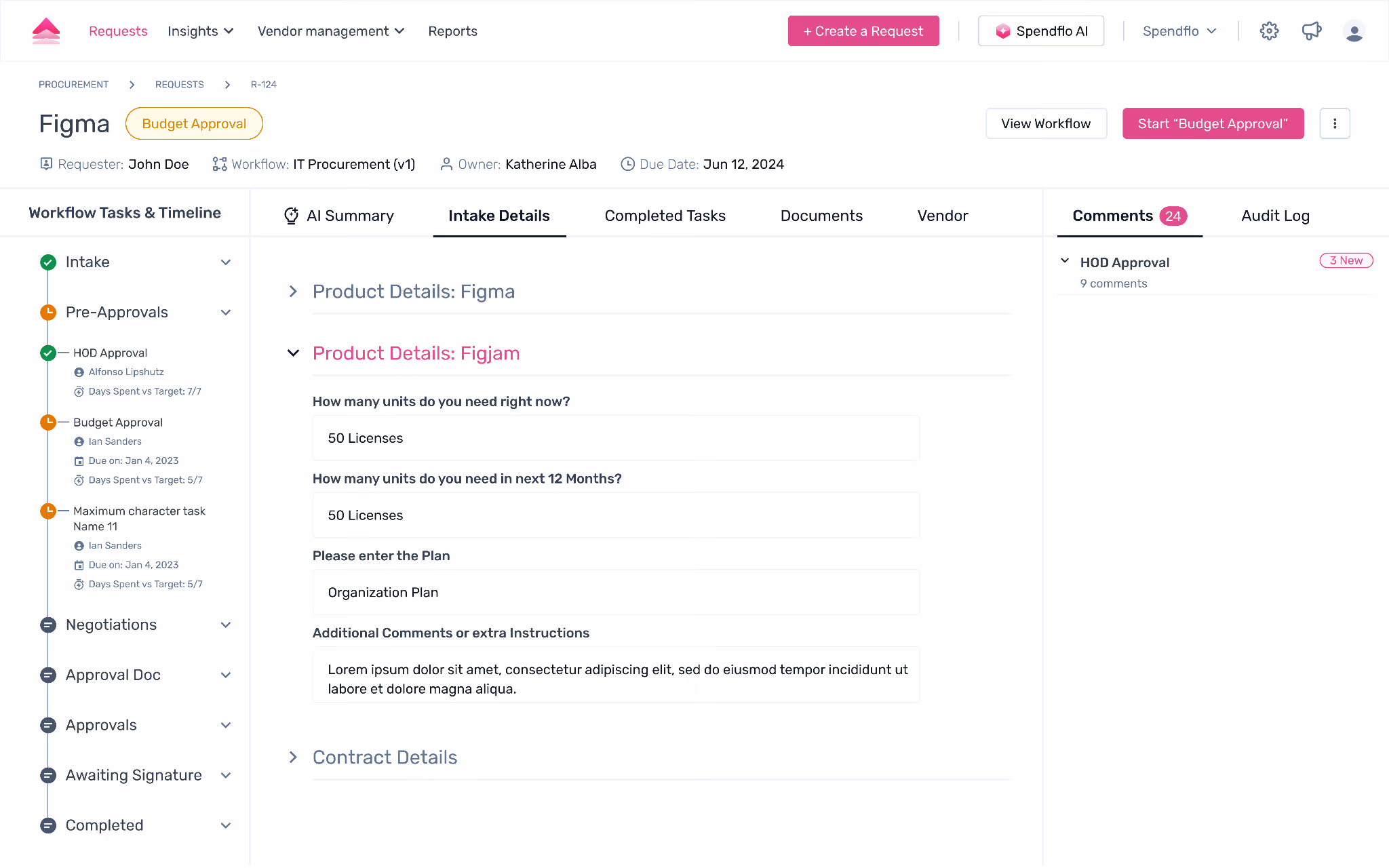
Task: Click the orange Budget Approval pending icon
Action: [48, 422]
